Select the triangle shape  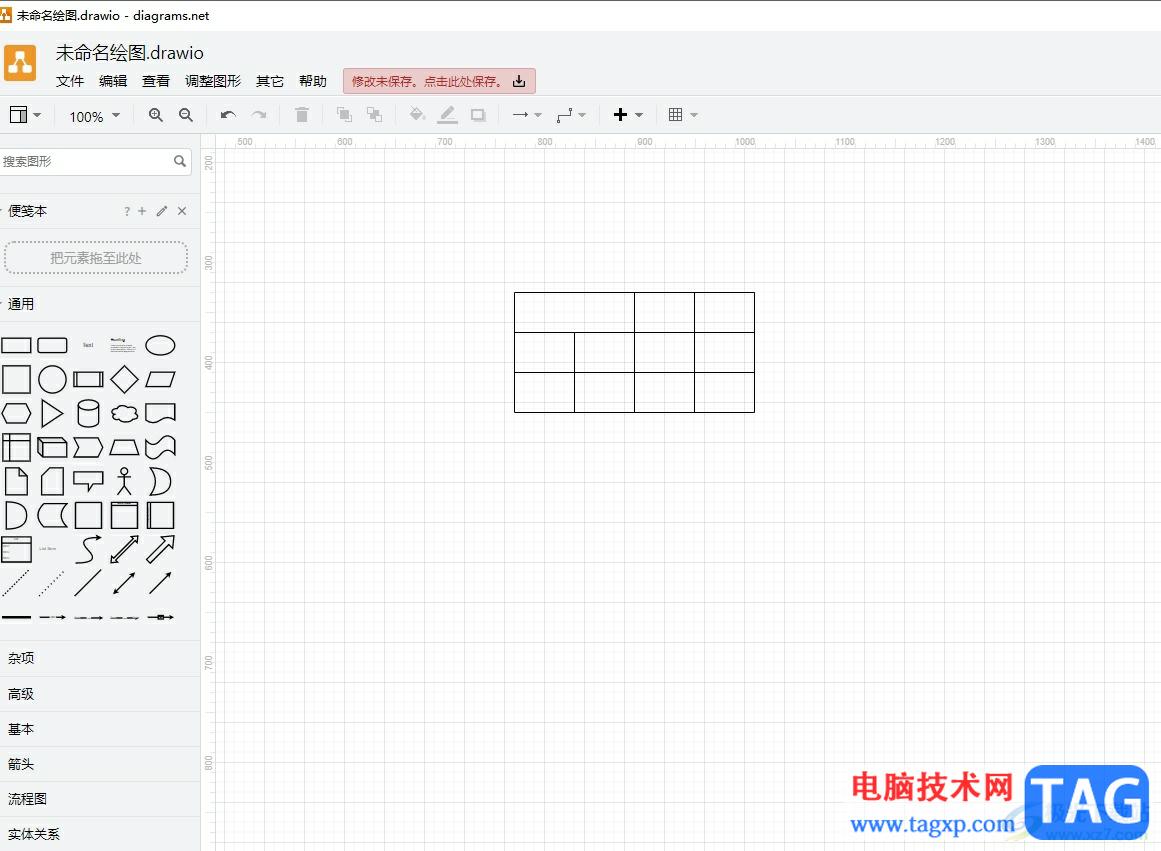point(52,413)
